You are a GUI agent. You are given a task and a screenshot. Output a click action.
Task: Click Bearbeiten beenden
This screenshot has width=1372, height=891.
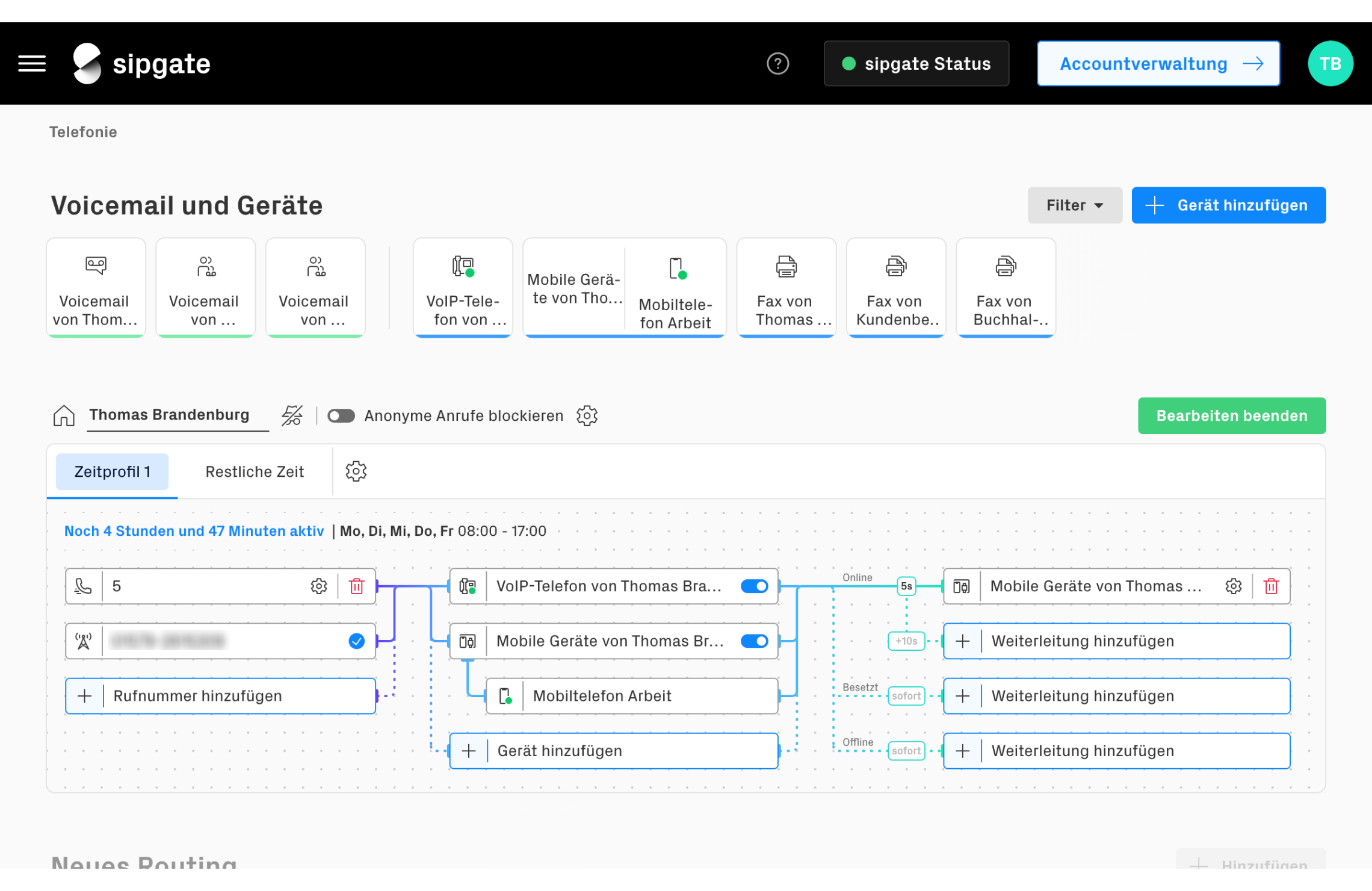coord(1232,415)
